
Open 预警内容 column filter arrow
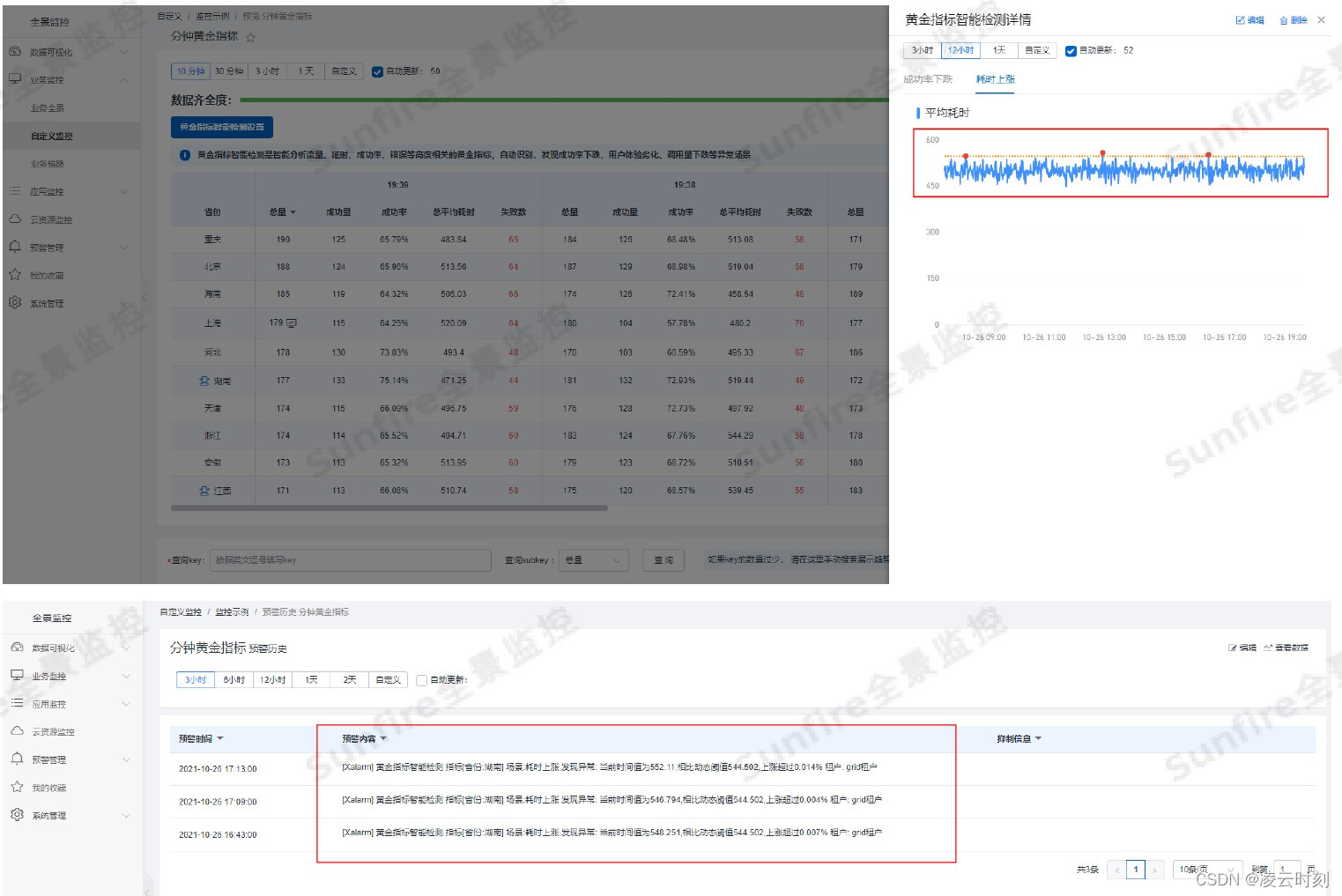(383, 738)
